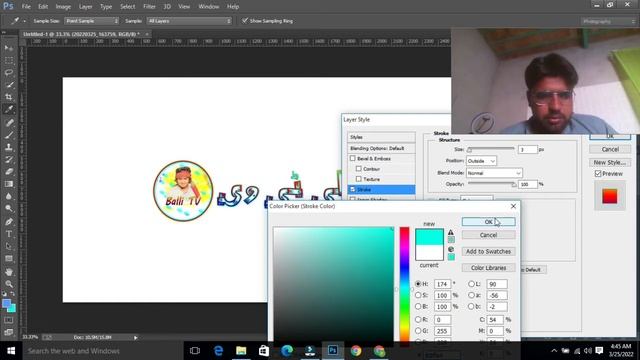Select the L lightness radio button
Viewport: 640px width, 360px height.
click(471, 283)
